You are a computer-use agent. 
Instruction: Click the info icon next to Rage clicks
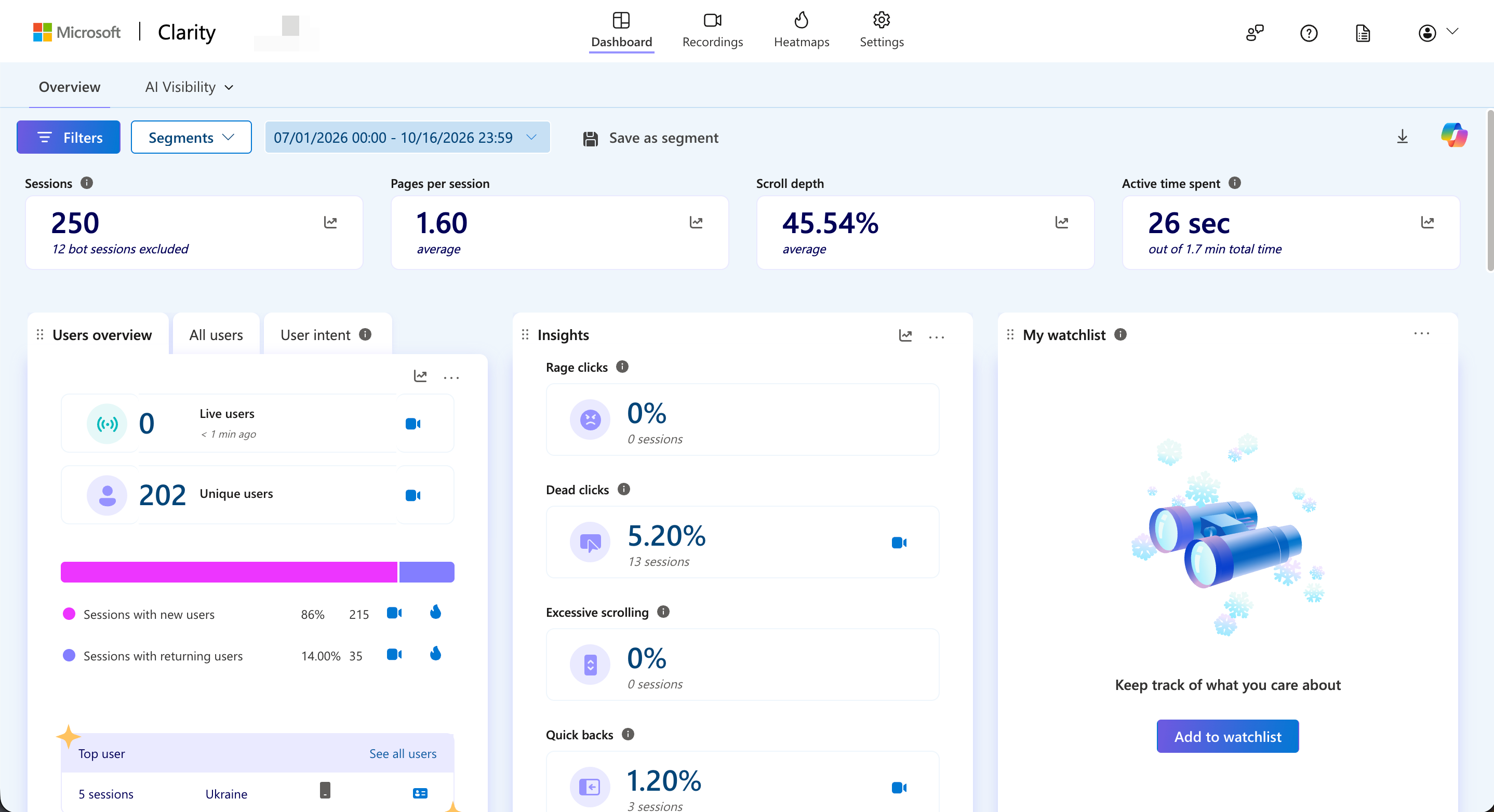tap(622, 367)
